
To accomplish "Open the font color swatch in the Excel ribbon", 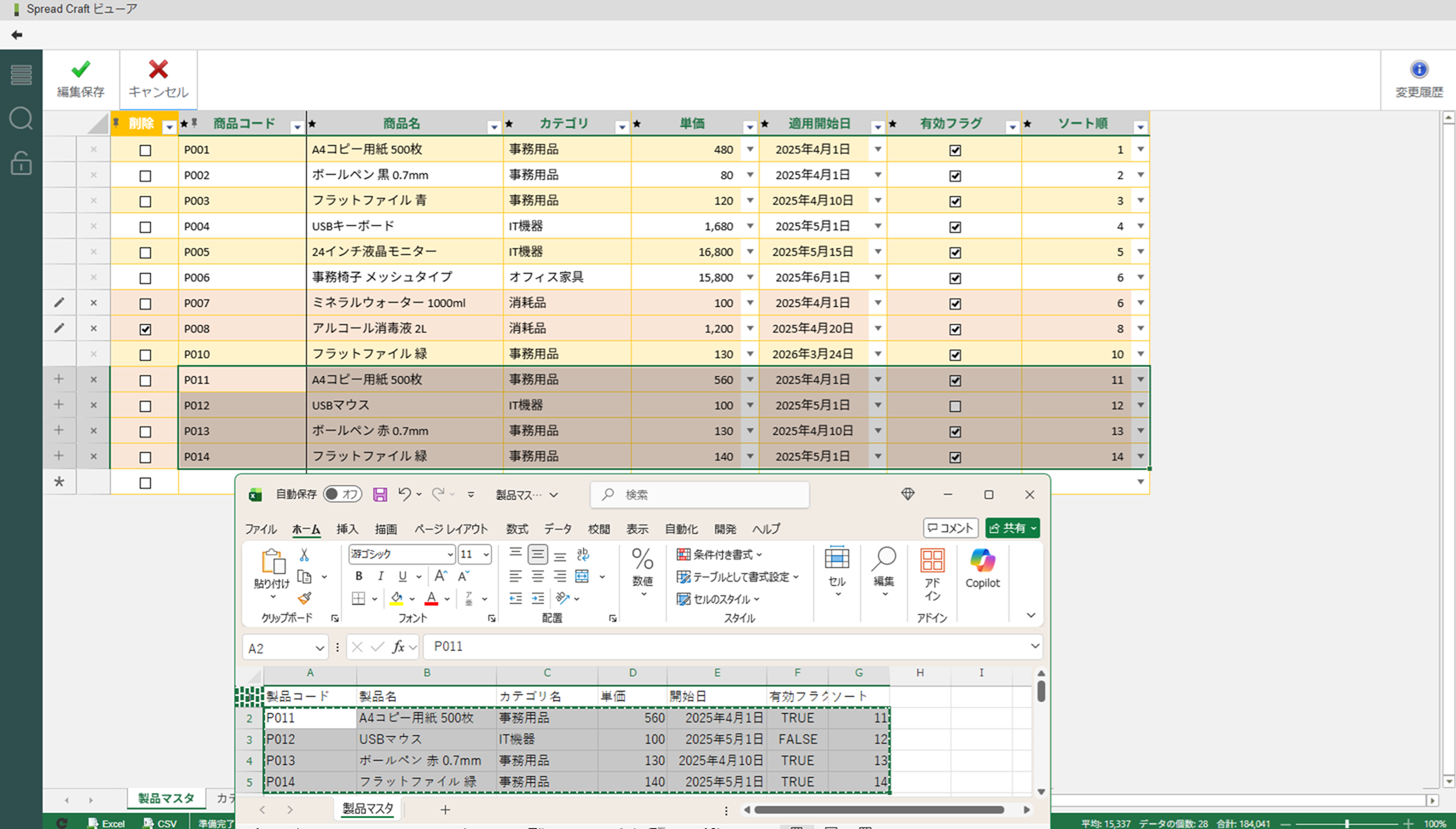I will point(433,599).
